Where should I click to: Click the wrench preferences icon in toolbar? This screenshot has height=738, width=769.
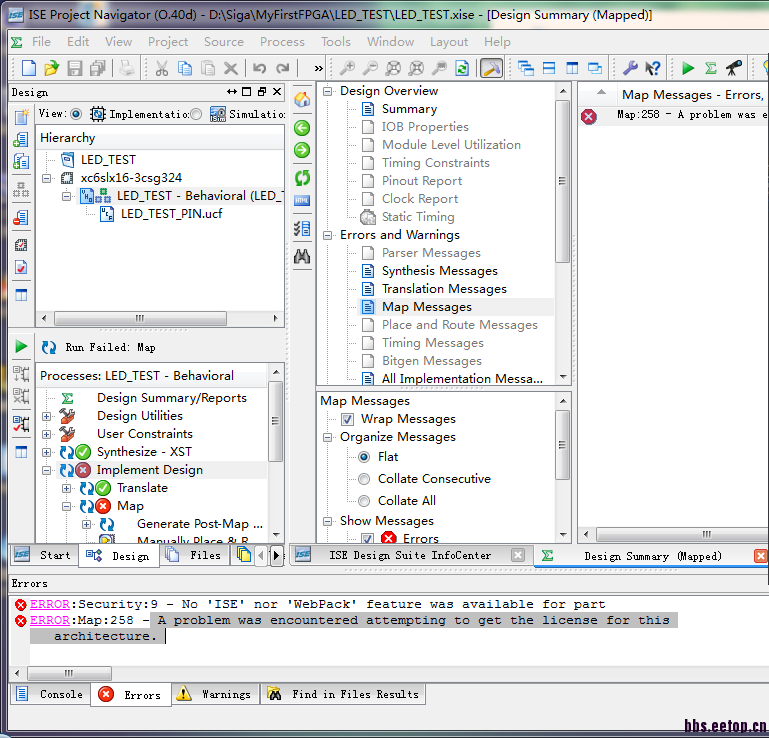click(630, 68)
